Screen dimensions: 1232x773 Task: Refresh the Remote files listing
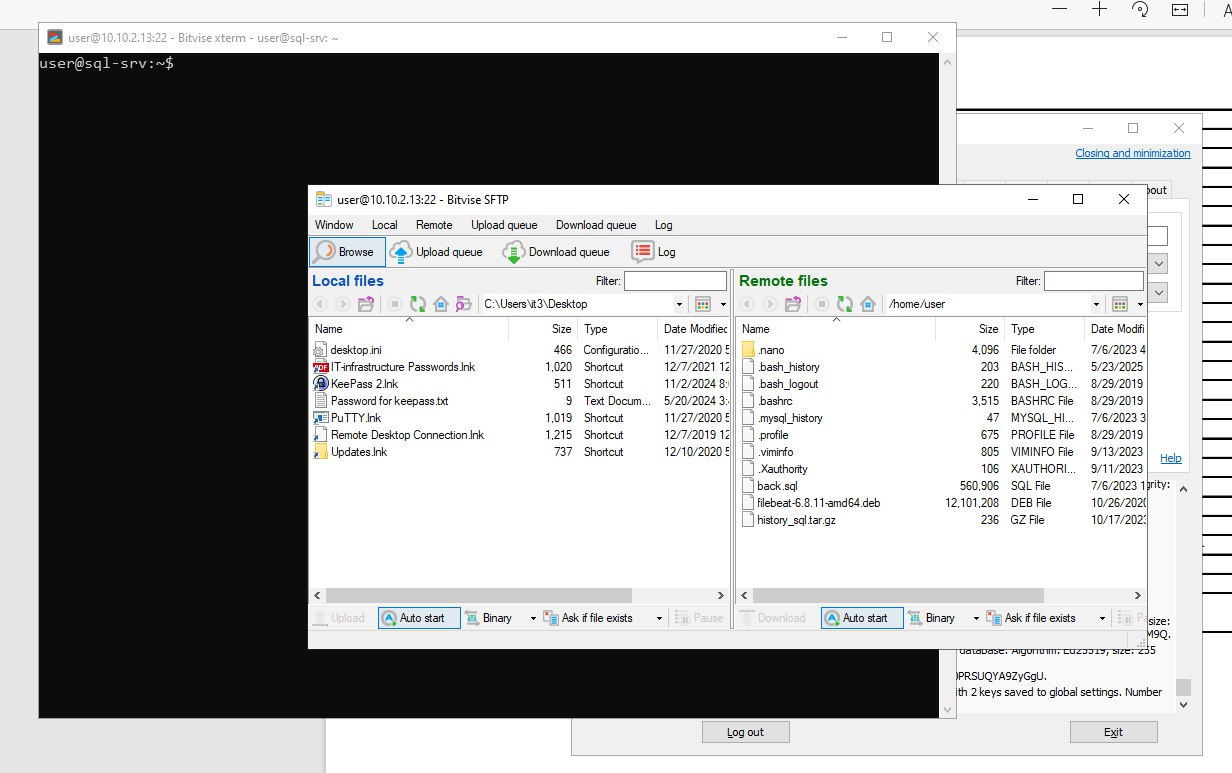(845, 304)
